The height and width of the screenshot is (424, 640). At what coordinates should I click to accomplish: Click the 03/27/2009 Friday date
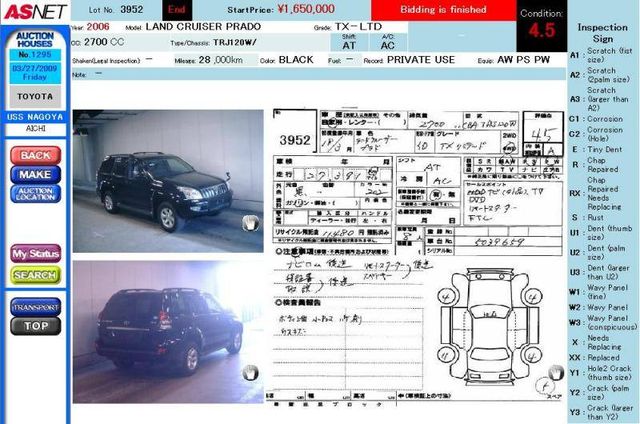coord(35,73)
